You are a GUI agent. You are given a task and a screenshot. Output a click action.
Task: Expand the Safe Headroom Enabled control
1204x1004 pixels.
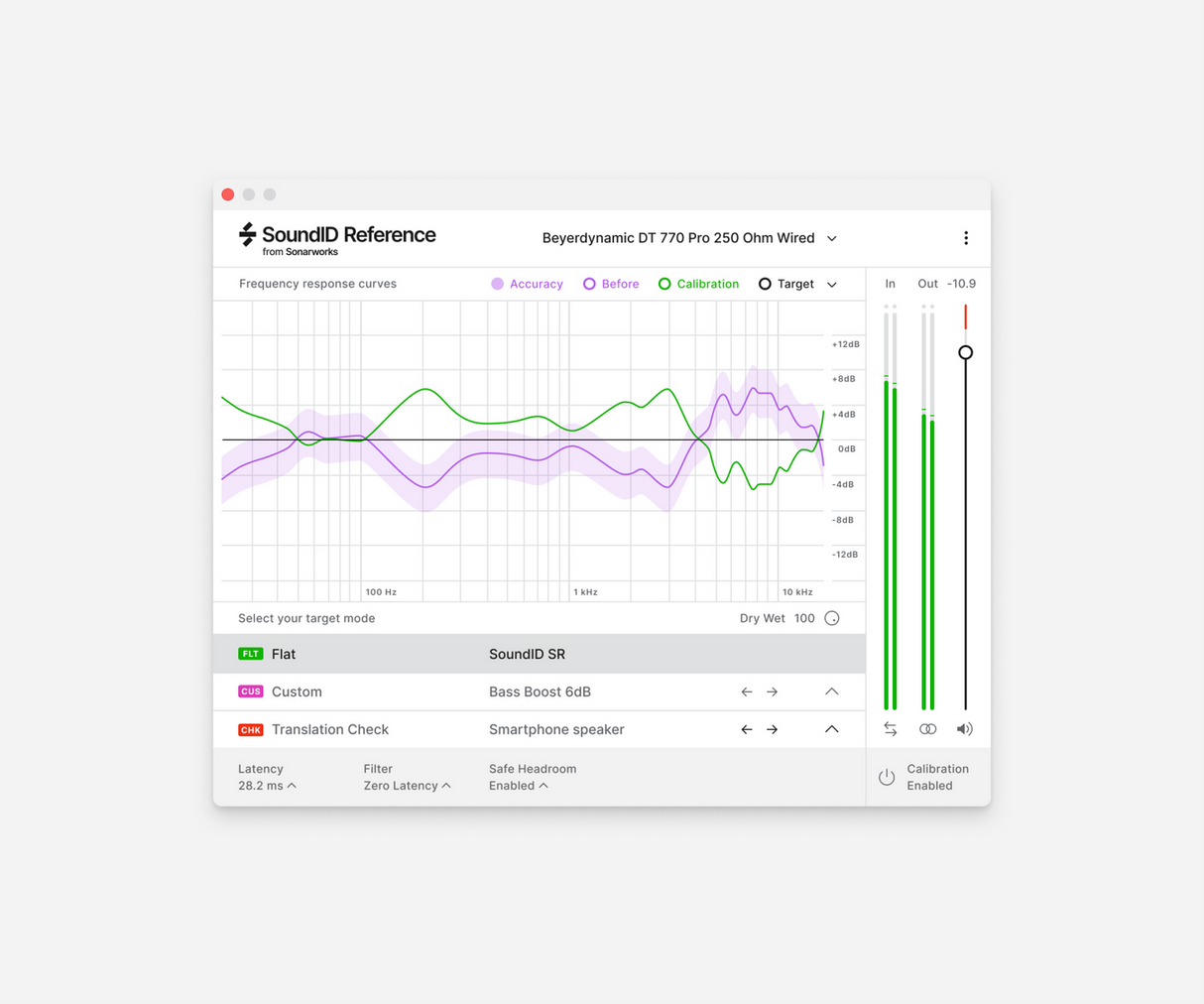pyautogui.click(x=519, y=785)
